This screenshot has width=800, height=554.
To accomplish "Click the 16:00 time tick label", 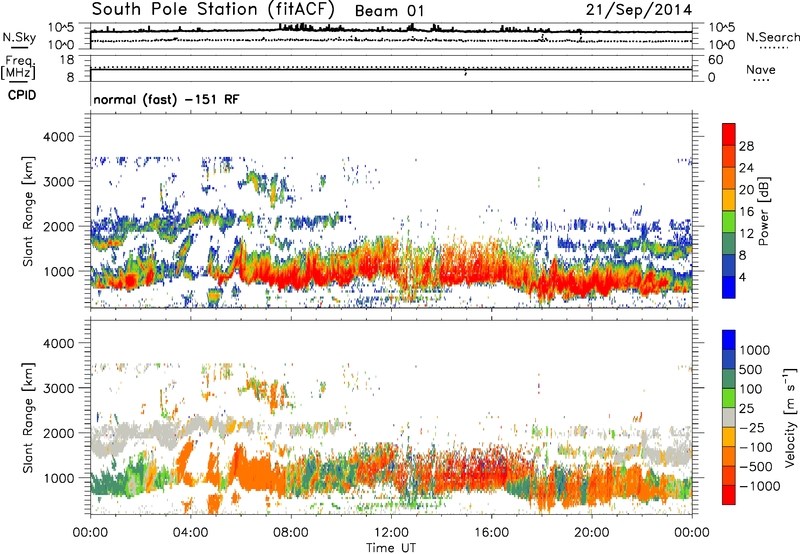I will click(491, 533).
